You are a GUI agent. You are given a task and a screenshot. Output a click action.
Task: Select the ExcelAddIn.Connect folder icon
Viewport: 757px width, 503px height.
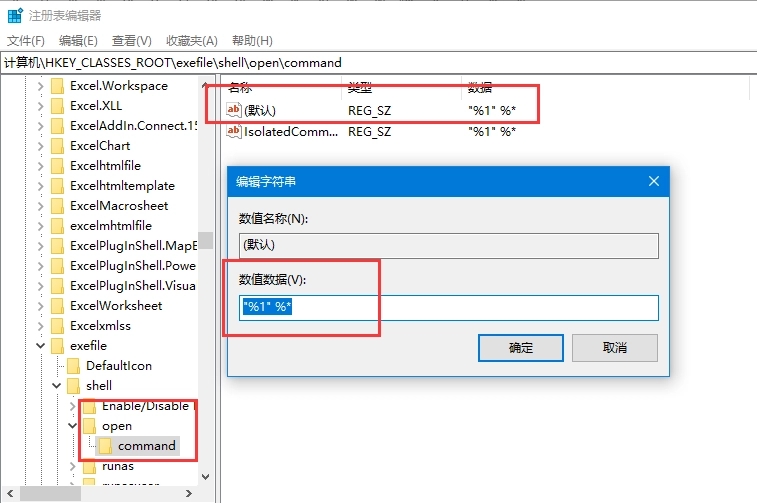tap(57, 126)
